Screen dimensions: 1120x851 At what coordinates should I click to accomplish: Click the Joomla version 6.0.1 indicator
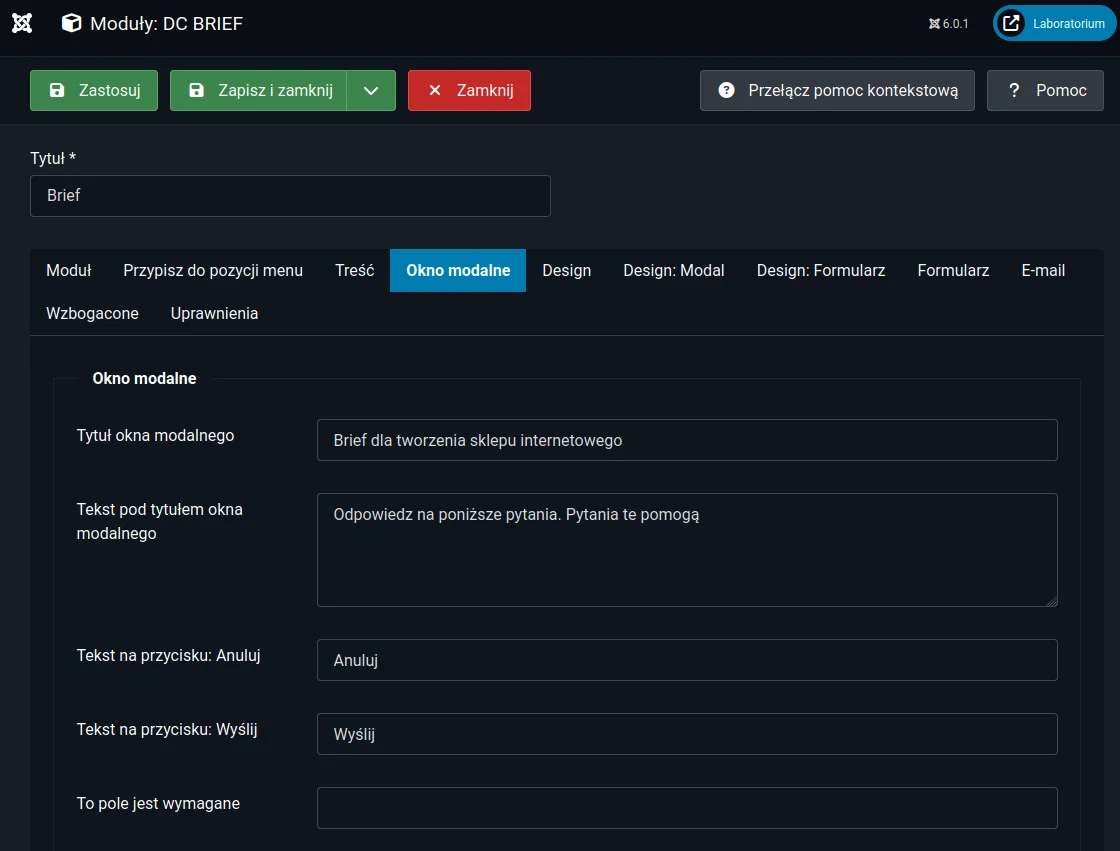948,24
